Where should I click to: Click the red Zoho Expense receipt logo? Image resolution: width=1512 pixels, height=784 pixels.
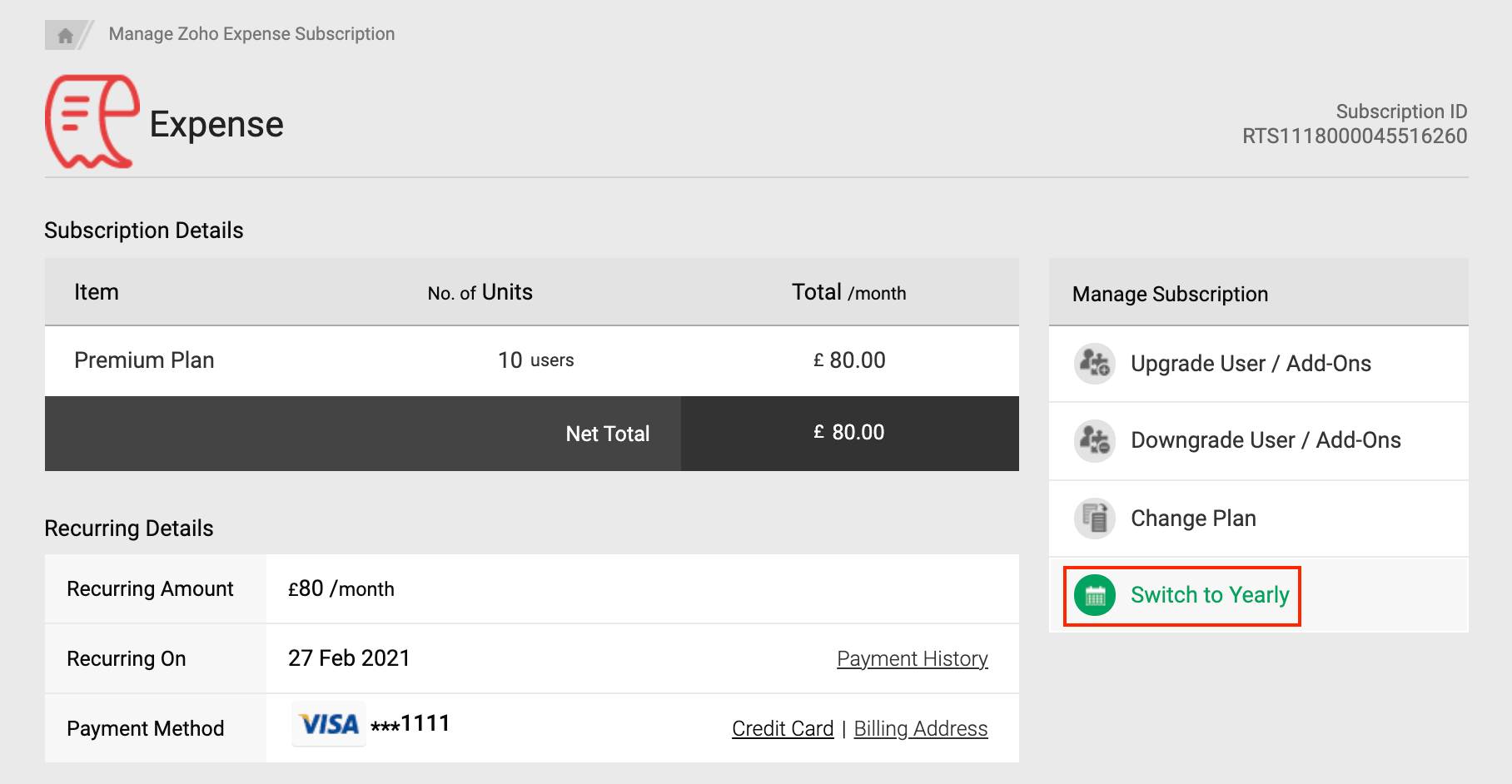[92, 122]
